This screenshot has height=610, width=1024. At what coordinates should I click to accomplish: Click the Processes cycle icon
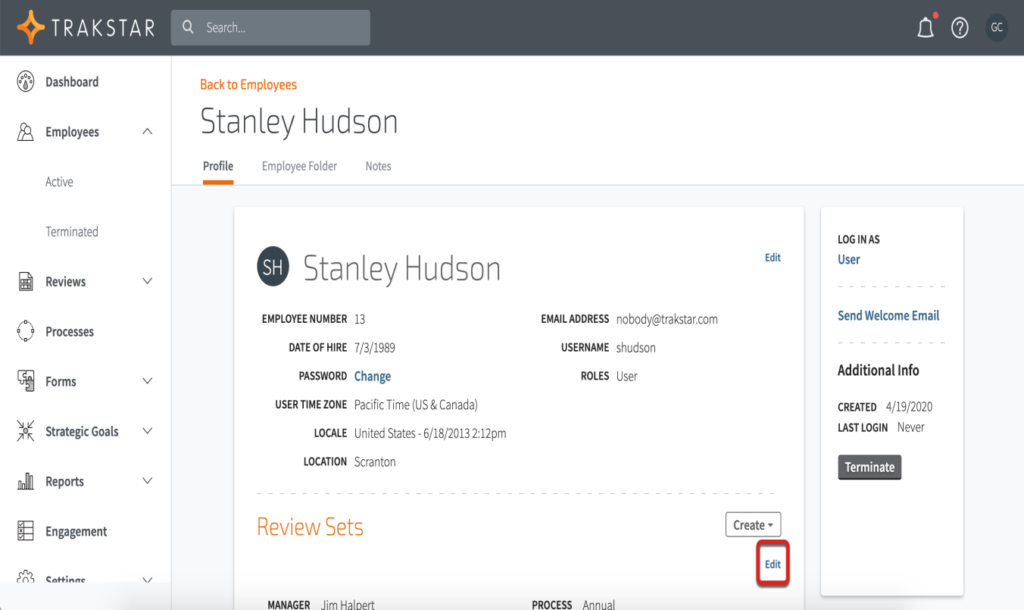click(26, 332)
